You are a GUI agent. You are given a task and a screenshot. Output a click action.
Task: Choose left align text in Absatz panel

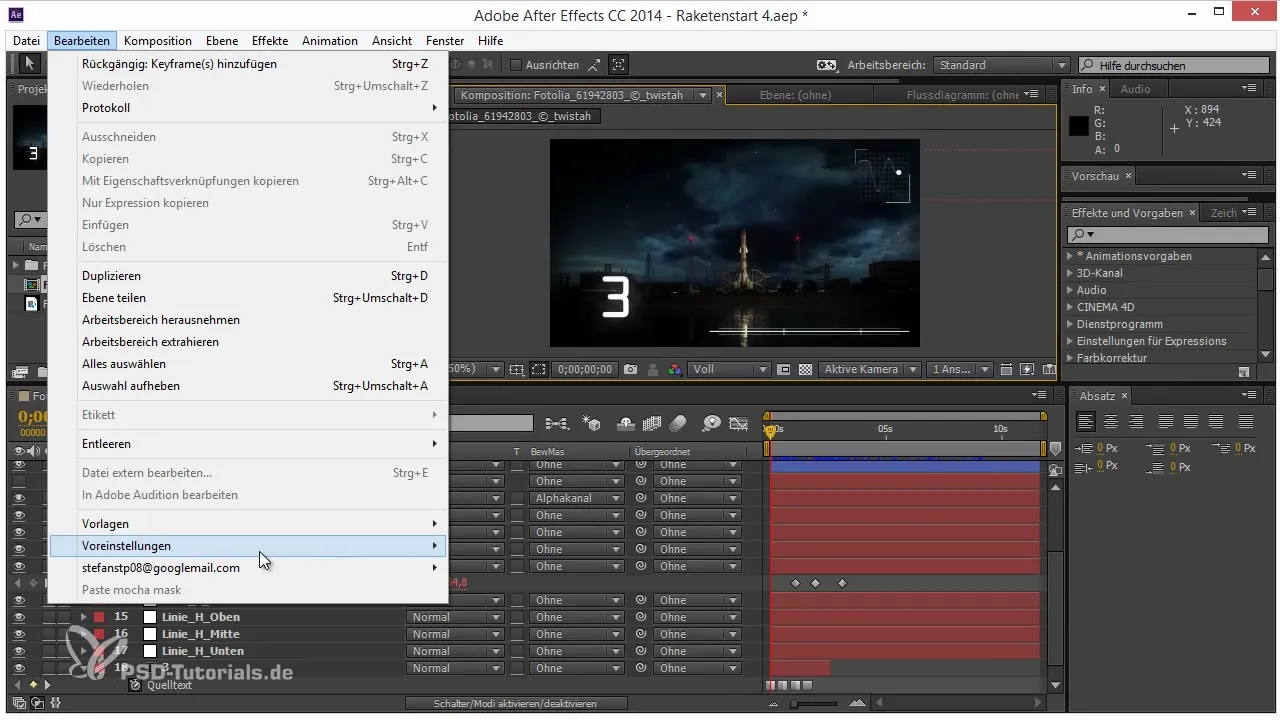coord(1086,421)
